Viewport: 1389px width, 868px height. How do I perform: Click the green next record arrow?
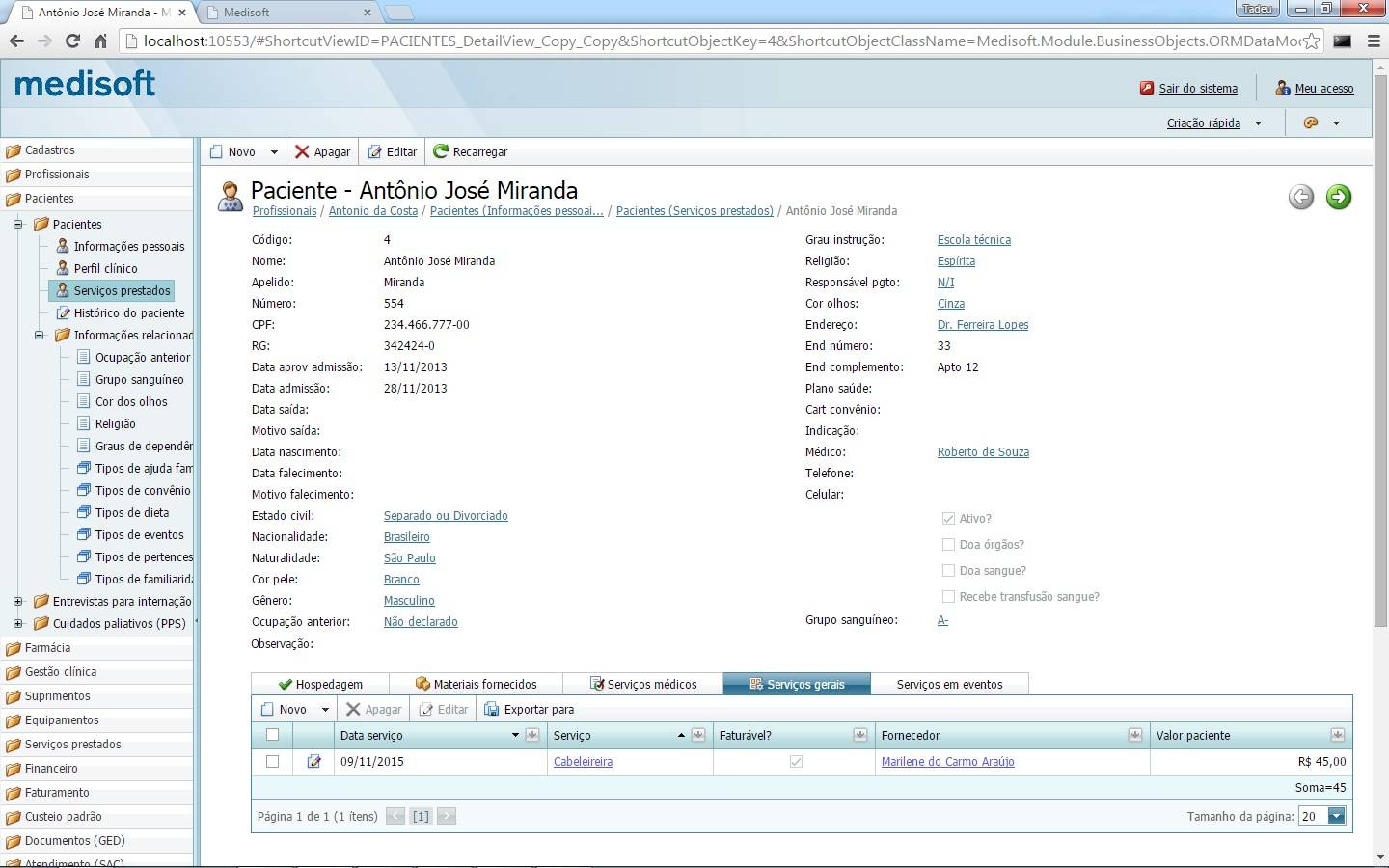(1339, 197)
